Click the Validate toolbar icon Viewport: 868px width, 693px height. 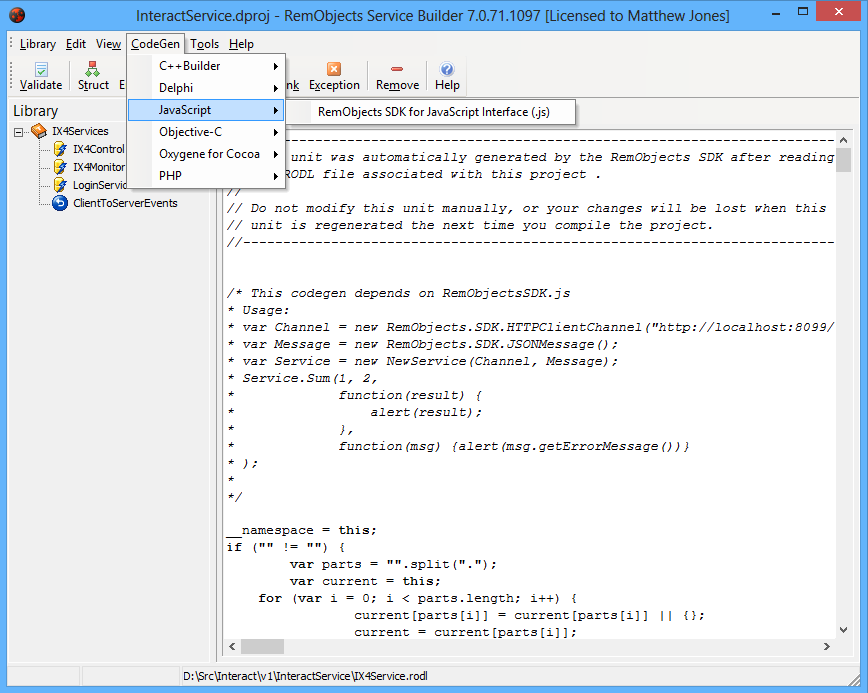pyautogui.click(x=41, y=69)
